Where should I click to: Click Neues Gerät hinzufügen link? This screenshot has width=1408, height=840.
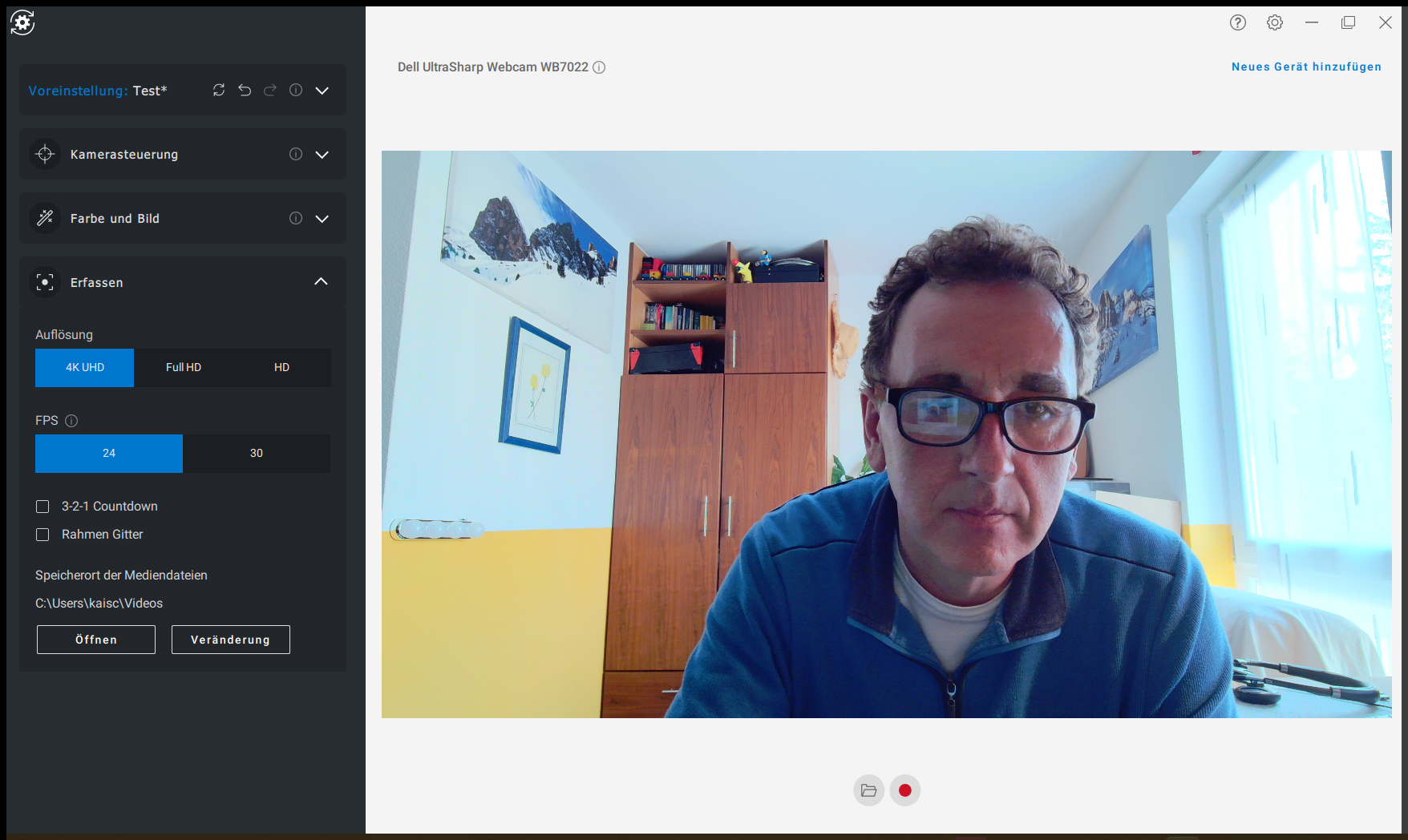(x=1306, y=67)
